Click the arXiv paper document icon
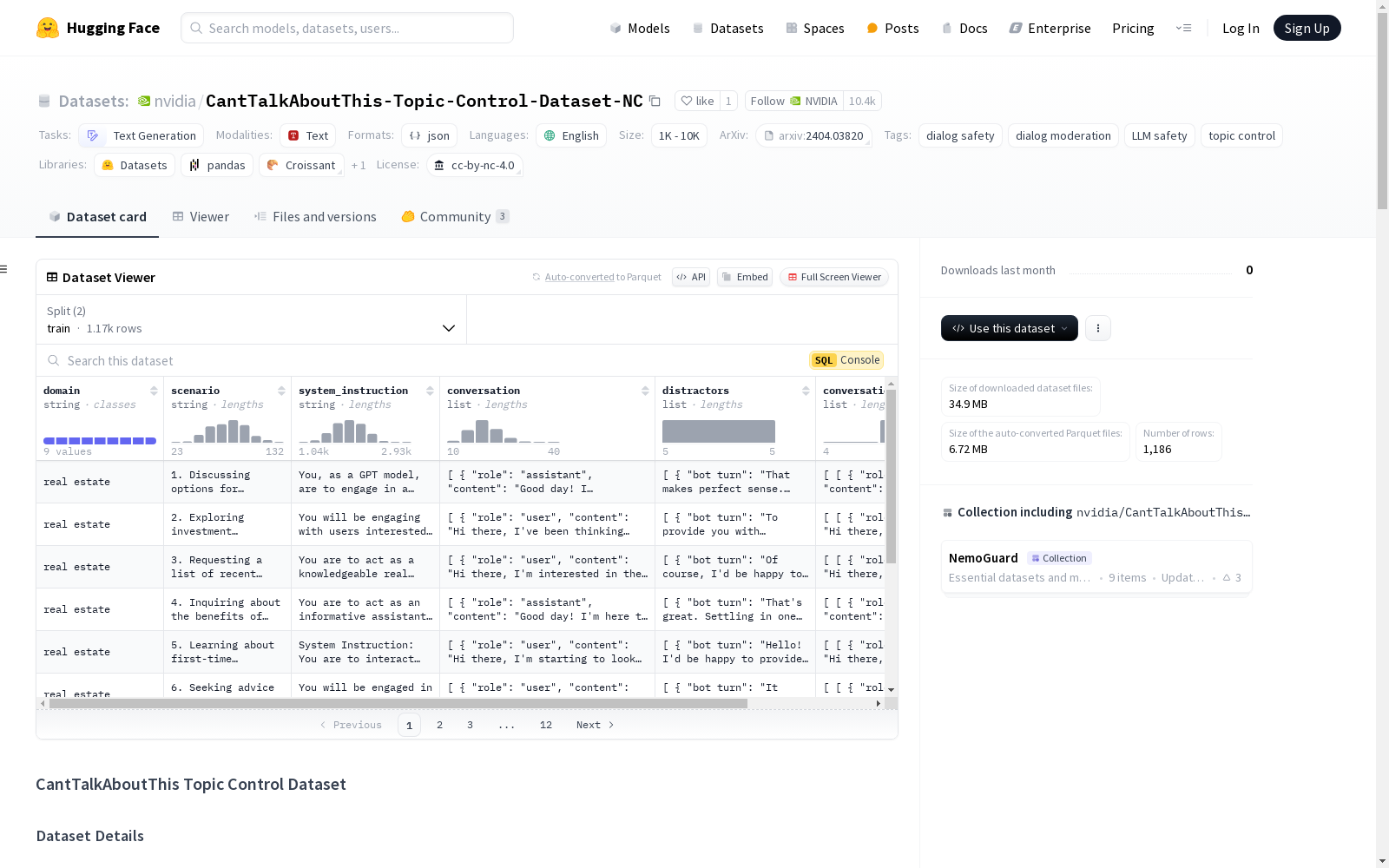The width and height of the screenshot is (1389, 868). coord(769,135)
